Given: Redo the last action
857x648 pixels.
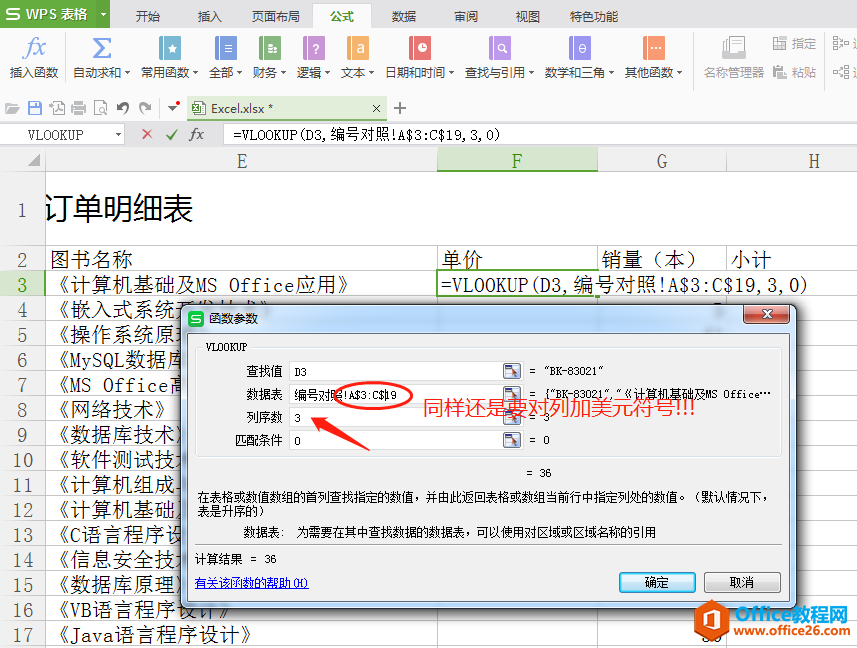Looking at the screenshot, I should [145, 108].
